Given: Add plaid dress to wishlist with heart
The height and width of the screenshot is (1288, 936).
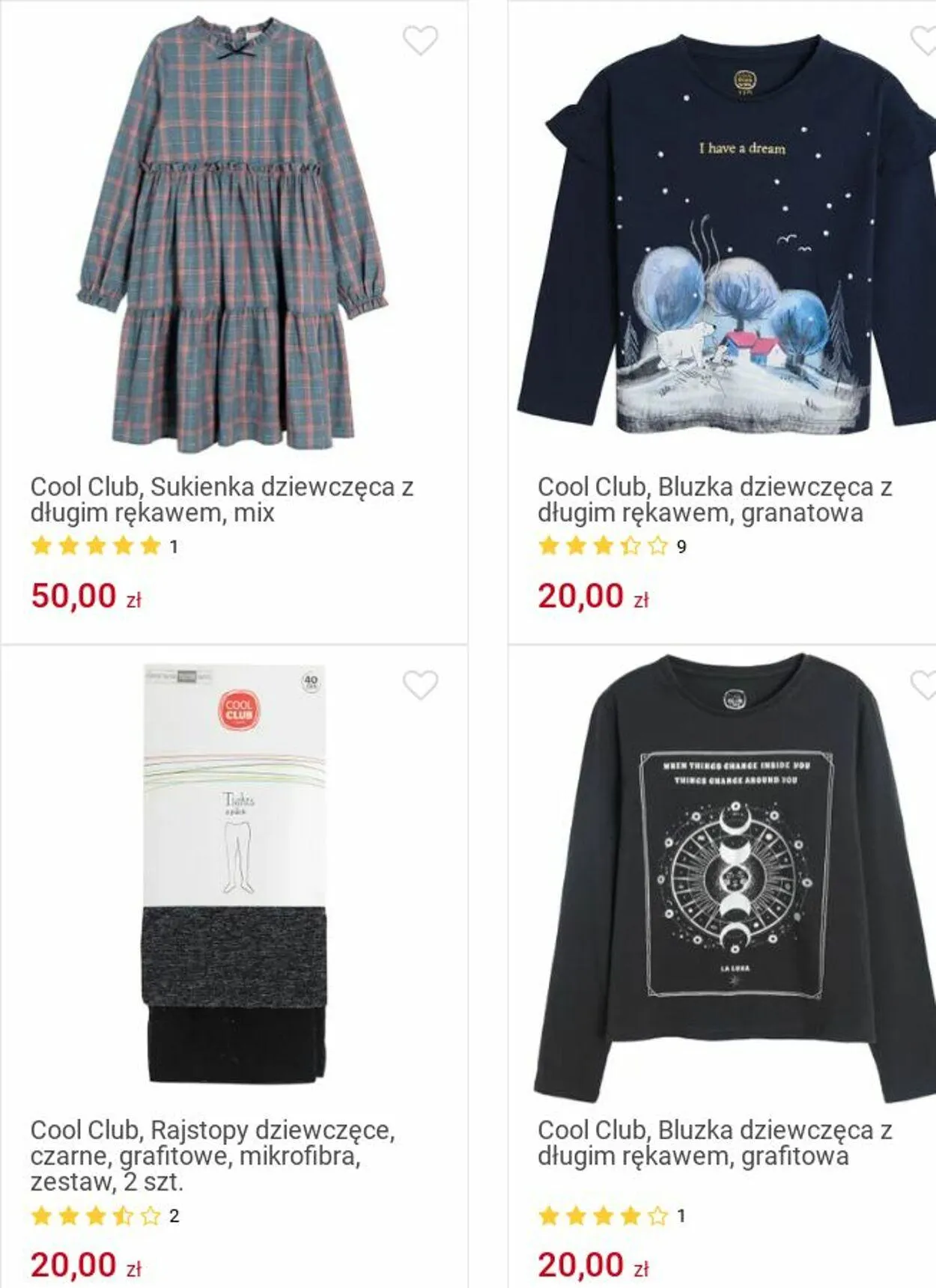Looking at the screenshot, I should 420,40.
